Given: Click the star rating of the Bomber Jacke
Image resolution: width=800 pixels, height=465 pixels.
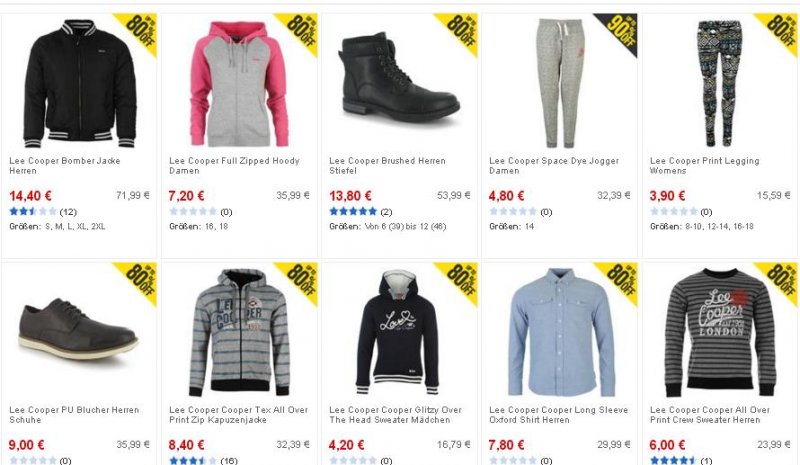Looking at the screenshot, I should coord(33,211).
